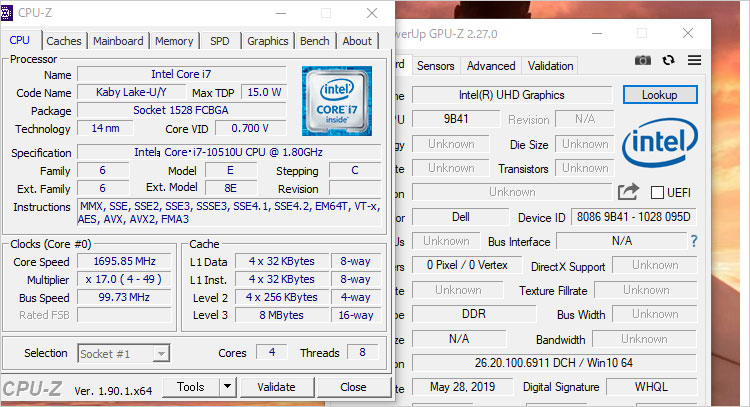This screenshot has height=407, width=750.
Task: Close the GPU-Z window
Action: click(x=688, y=33)
